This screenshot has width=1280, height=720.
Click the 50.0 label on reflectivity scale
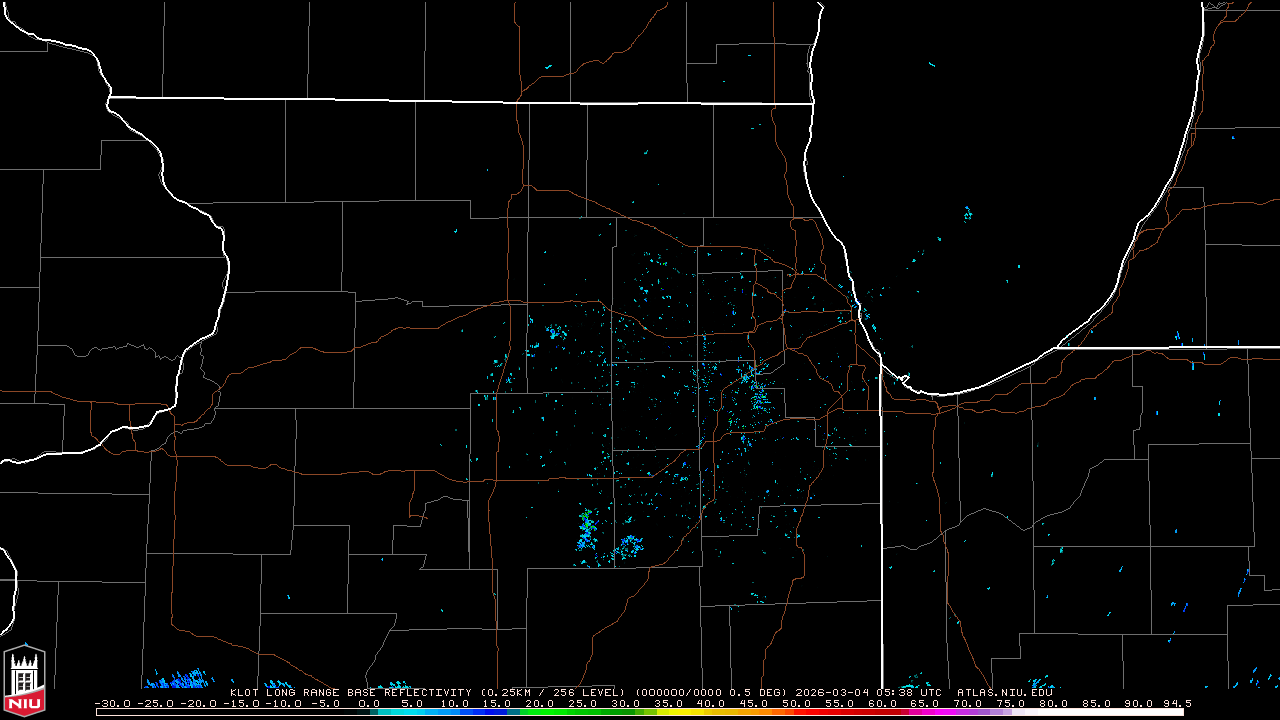[797, 703]
